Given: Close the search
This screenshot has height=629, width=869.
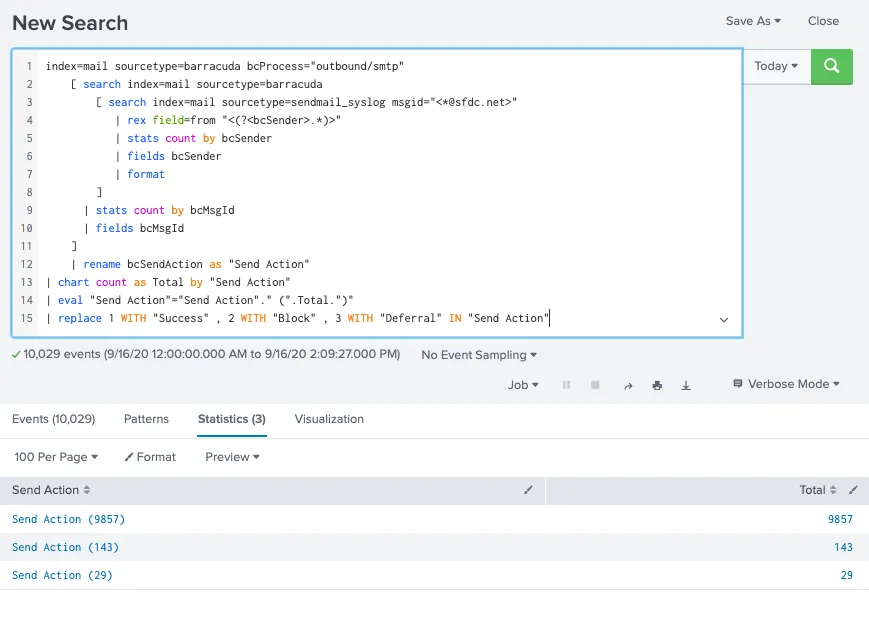Looking at the screenshot, I should tap(823, 21).
